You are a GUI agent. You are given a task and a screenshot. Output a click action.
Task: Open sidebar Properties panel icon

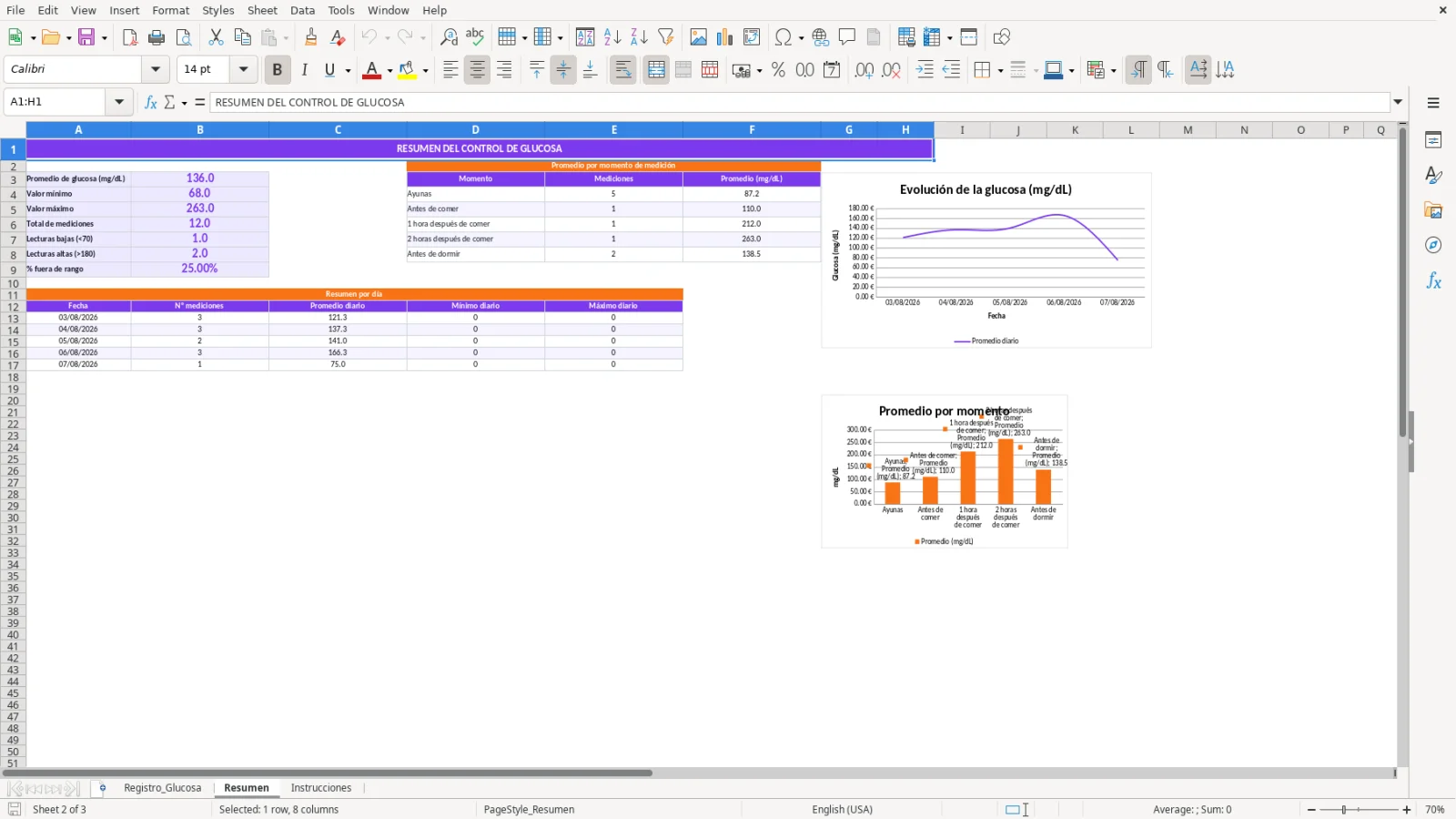1433,140
